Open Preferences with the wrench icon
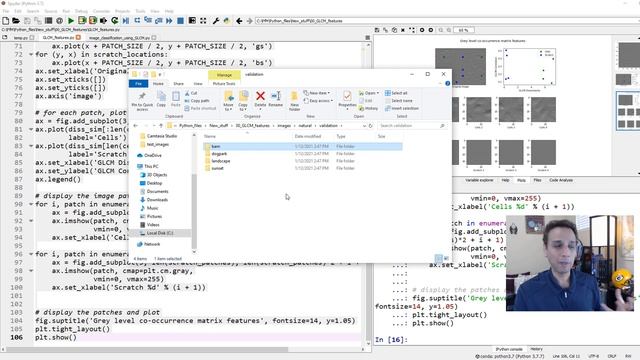Image resolution: width=640 pixels, height=360 pixels. point(216,20)
